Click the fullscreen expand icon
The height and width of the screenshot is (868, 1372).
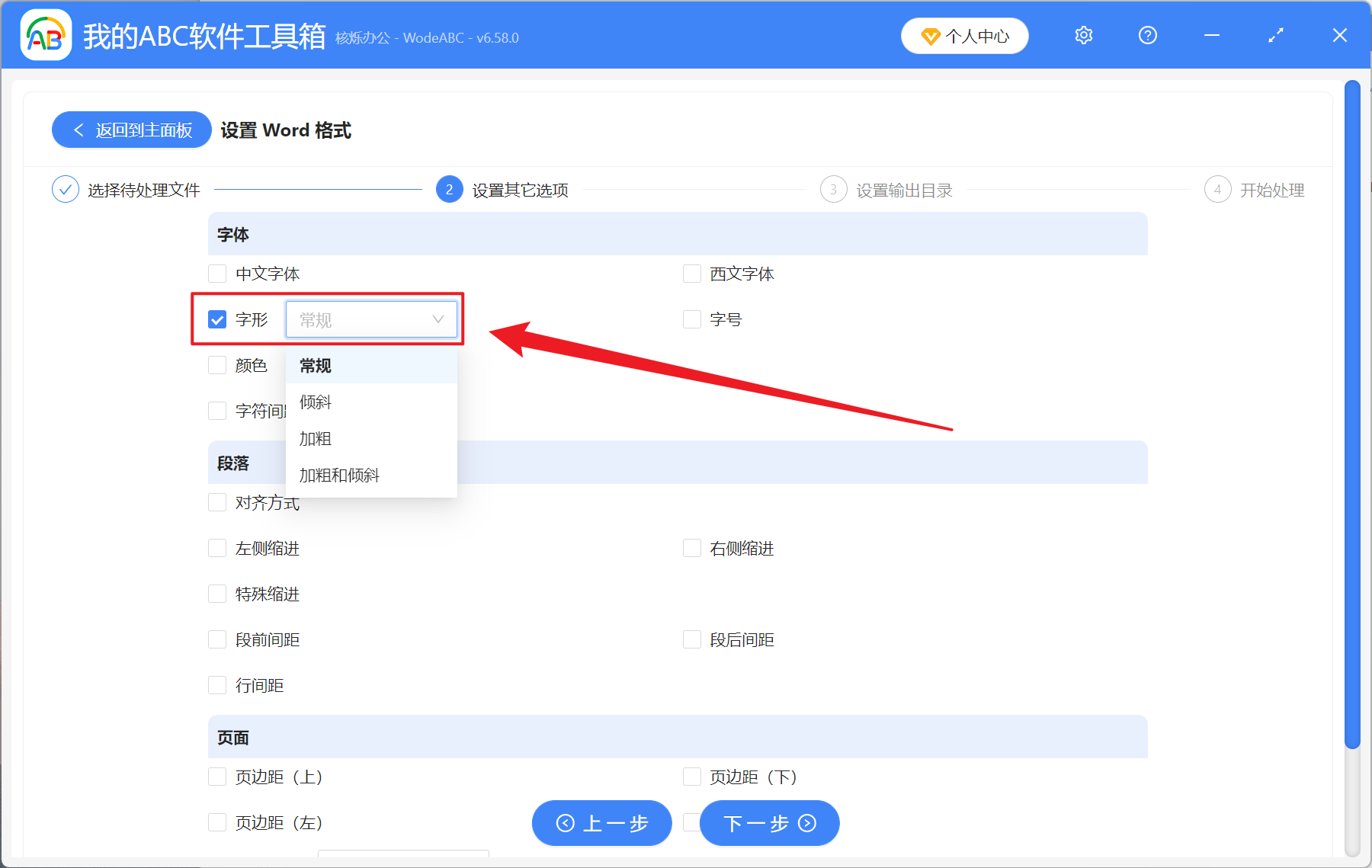tap(1275, 35)
